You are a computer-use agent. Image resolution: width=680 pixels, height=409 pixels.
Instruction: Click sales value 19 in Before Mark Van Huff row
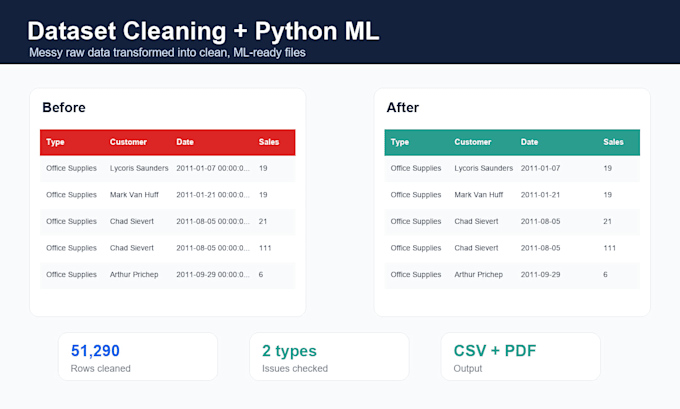pyautogui.click(x=263, y=195)
